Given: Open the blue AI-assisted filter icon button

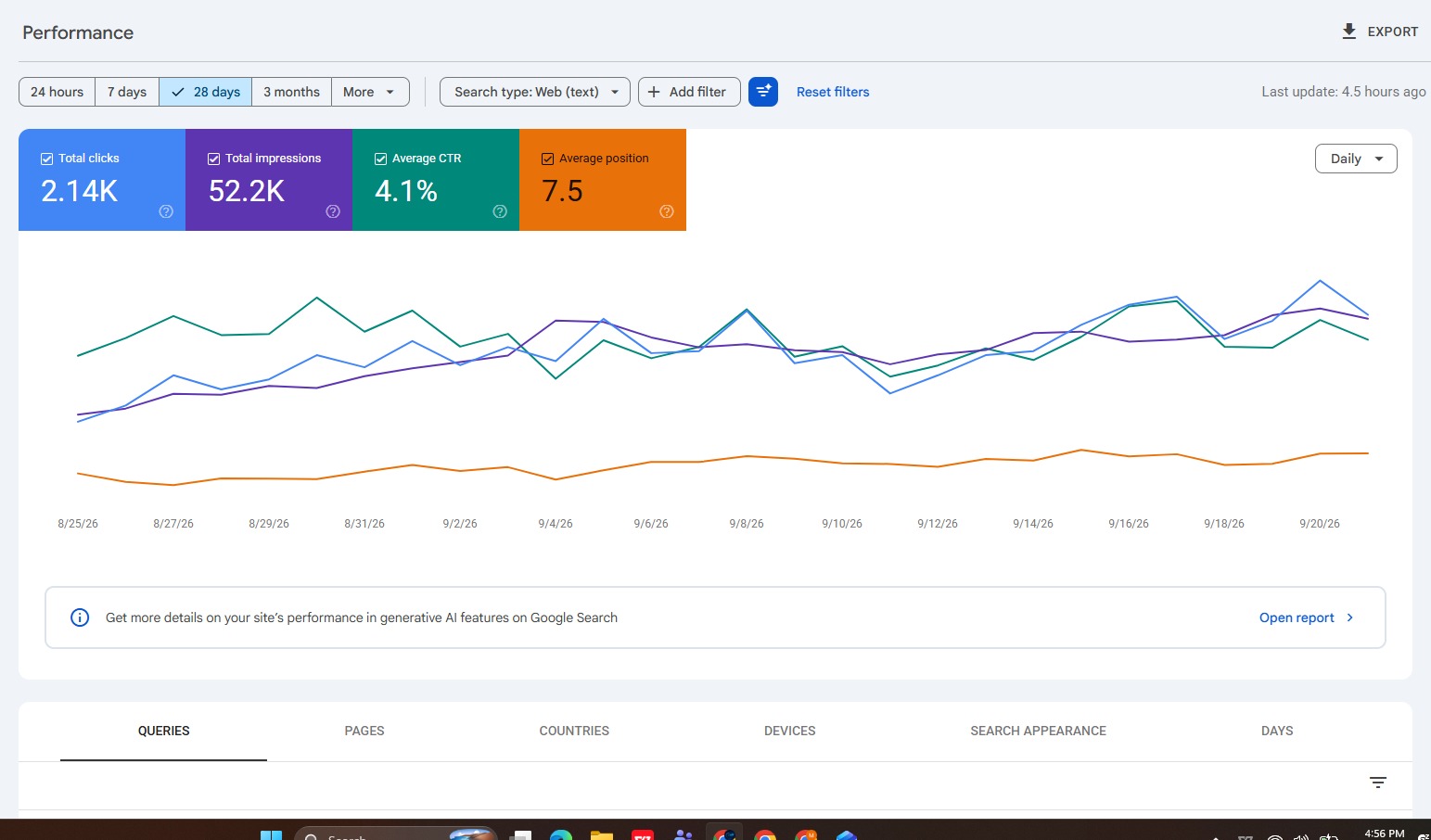Looking at the screenshot, I should click(763, 92).
